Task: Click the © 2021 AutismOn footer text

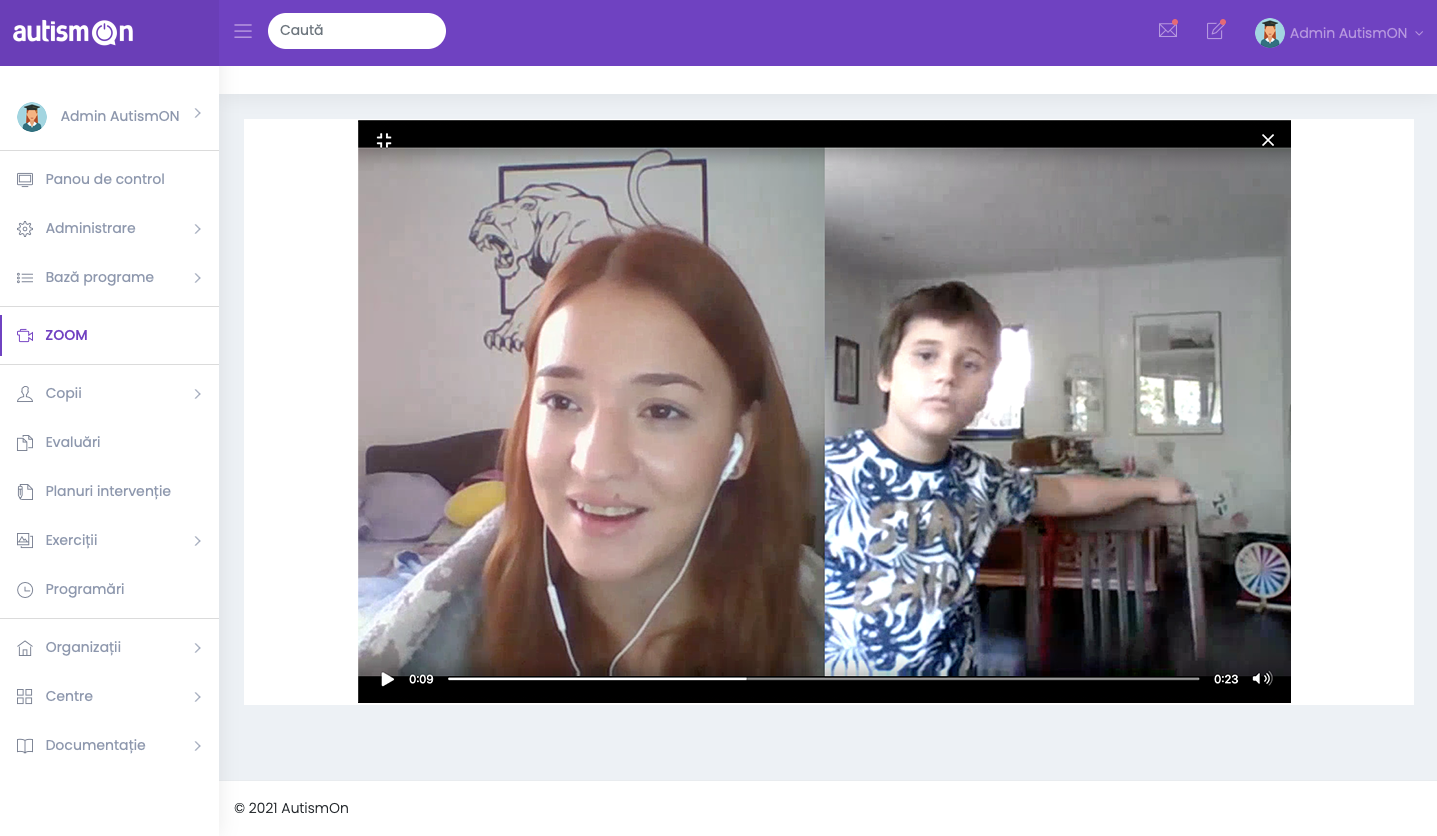Action: (291, 808)
